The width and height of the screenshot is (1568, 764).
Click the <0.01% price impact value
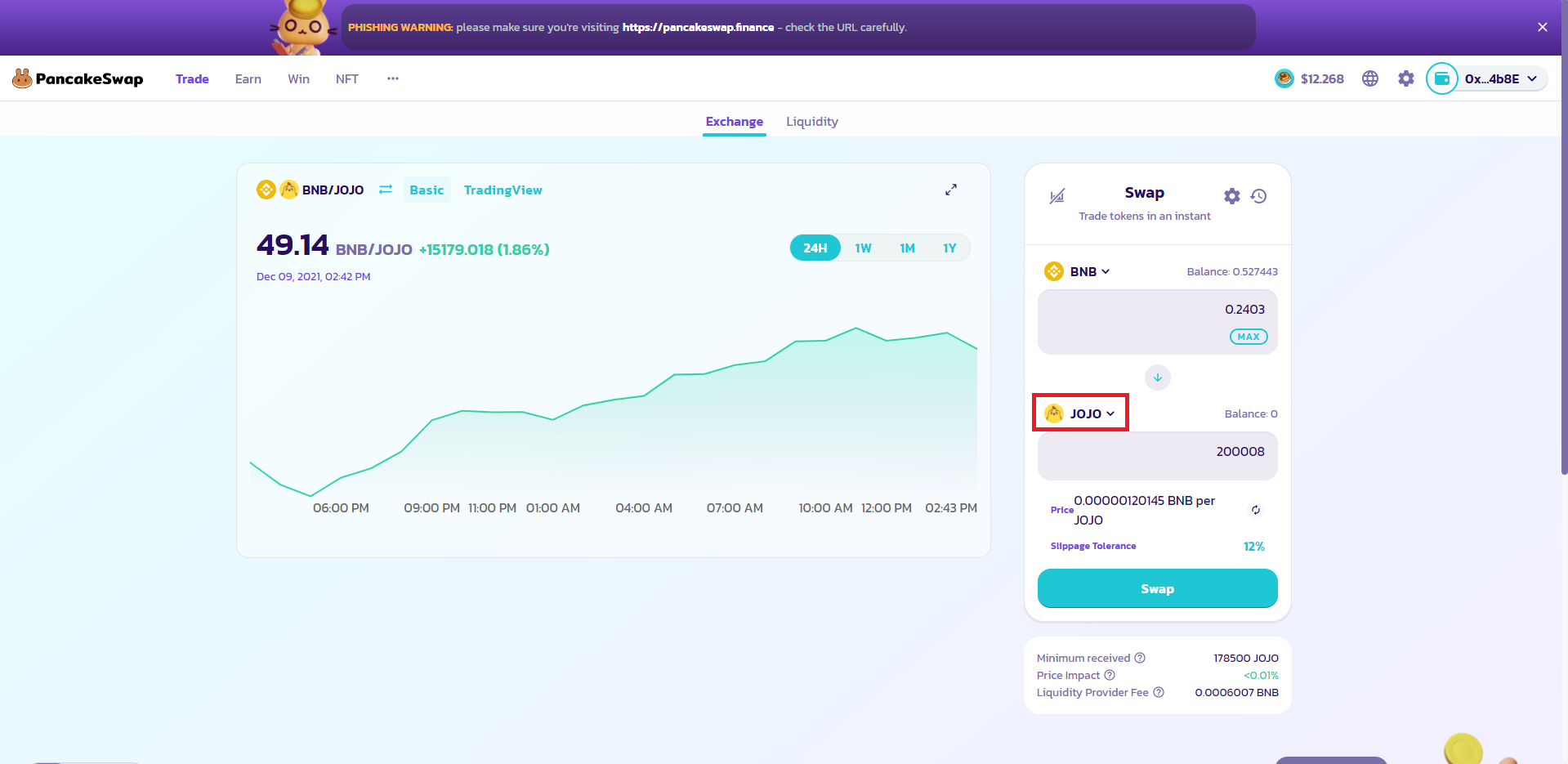click(x=1261, y=675)
